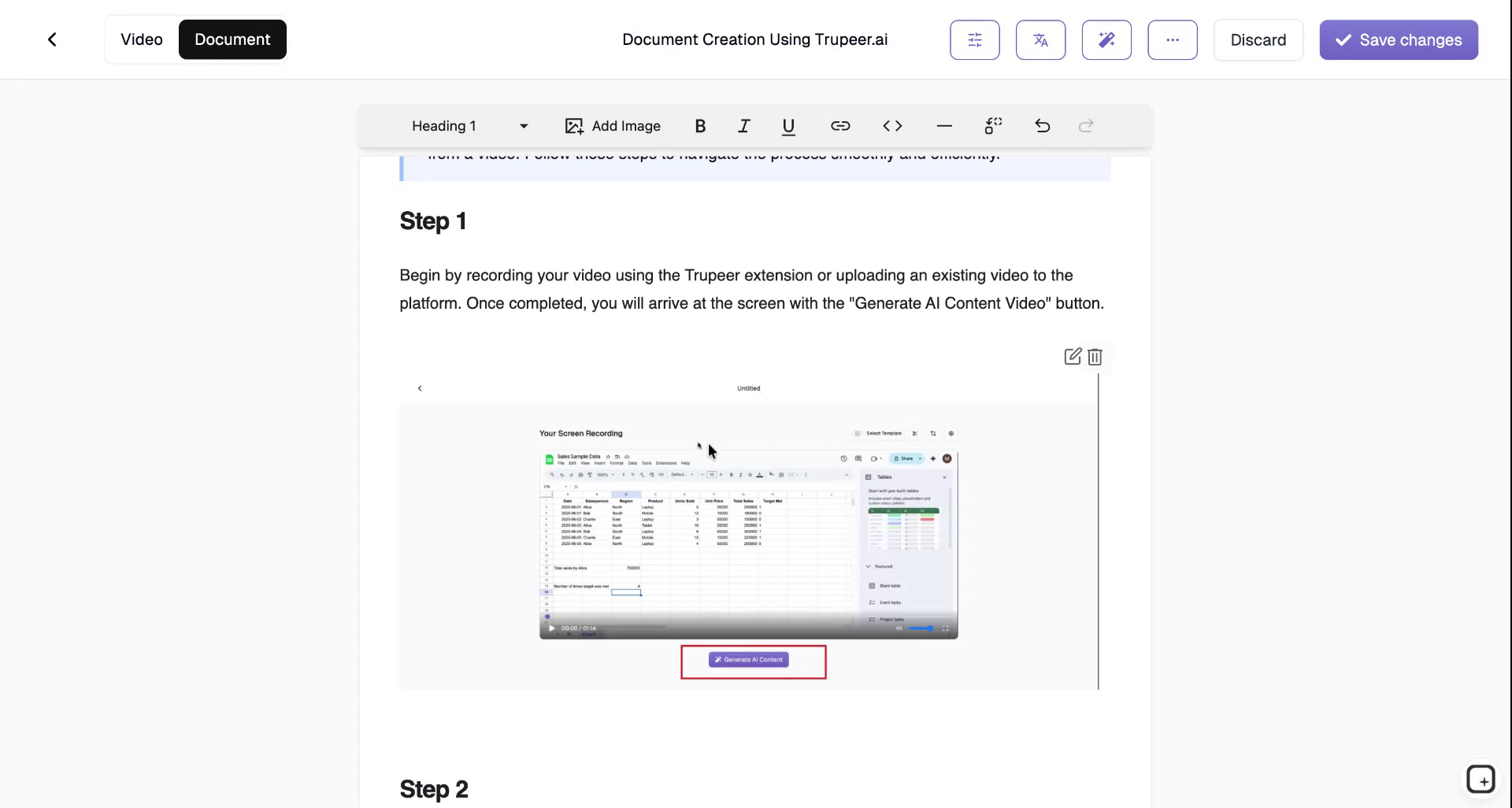Open the AI magic wand tool
Screen dimensions: 1512x808
coord(1106,39)
